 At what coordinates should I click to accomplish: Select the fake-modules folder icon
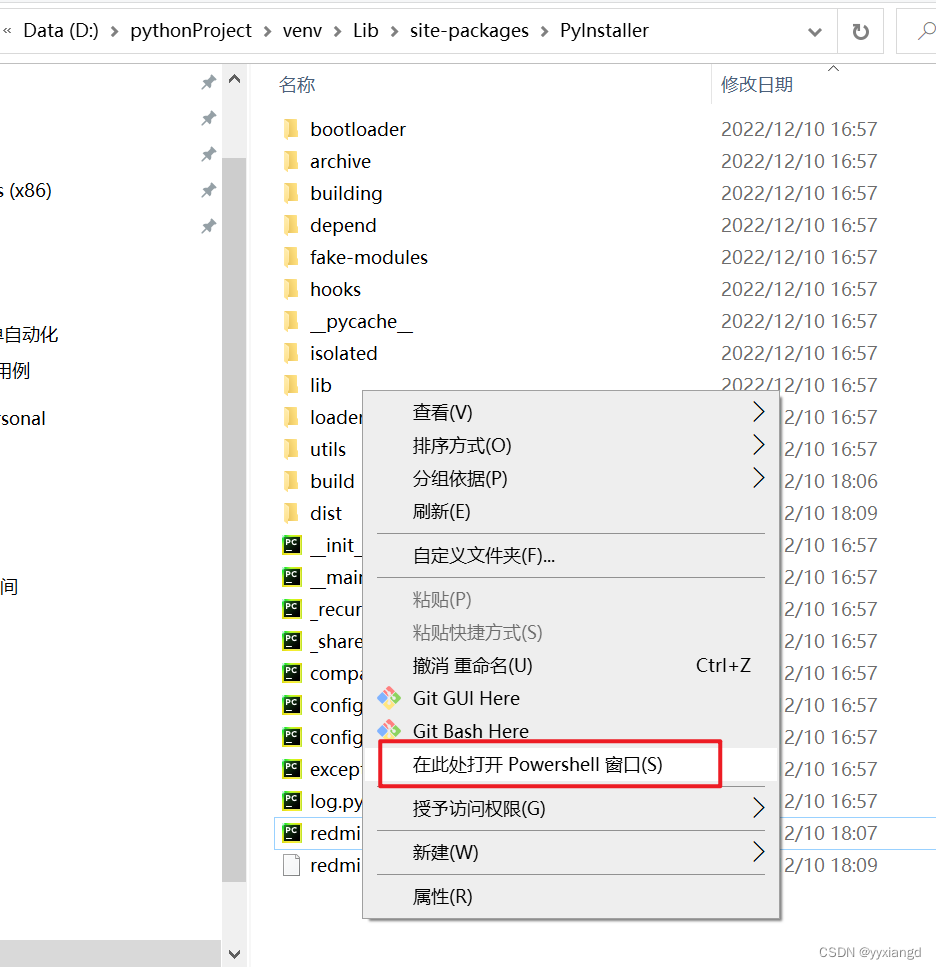(291, 257)
